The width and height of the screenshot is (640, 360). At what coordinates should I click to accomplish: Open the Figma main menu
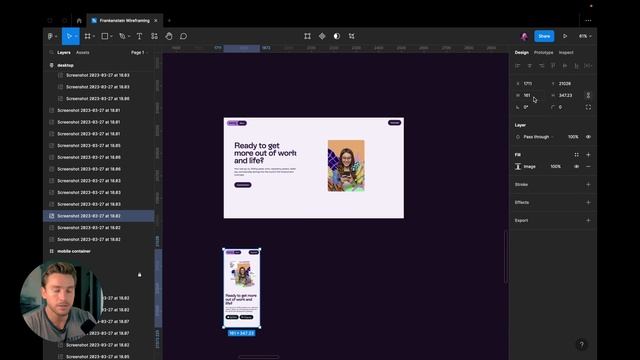click(x=51, y=36)
